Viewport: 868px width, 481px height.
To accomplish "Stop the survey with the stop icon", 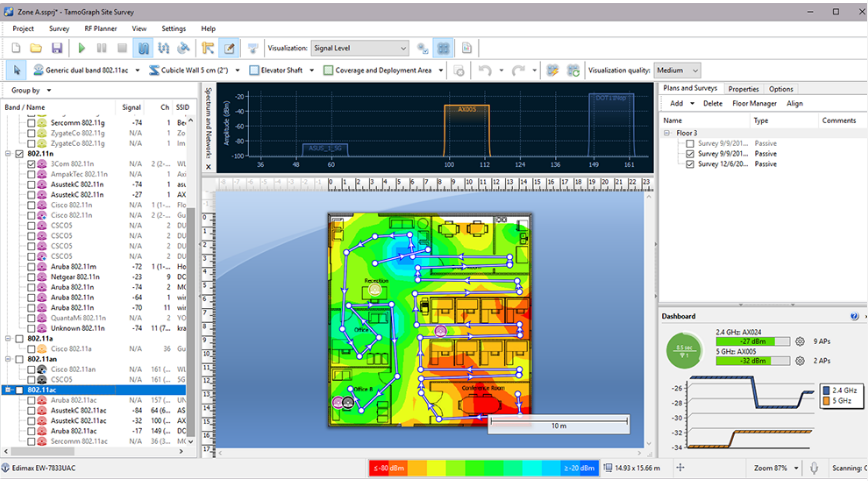I will (122, 48).
